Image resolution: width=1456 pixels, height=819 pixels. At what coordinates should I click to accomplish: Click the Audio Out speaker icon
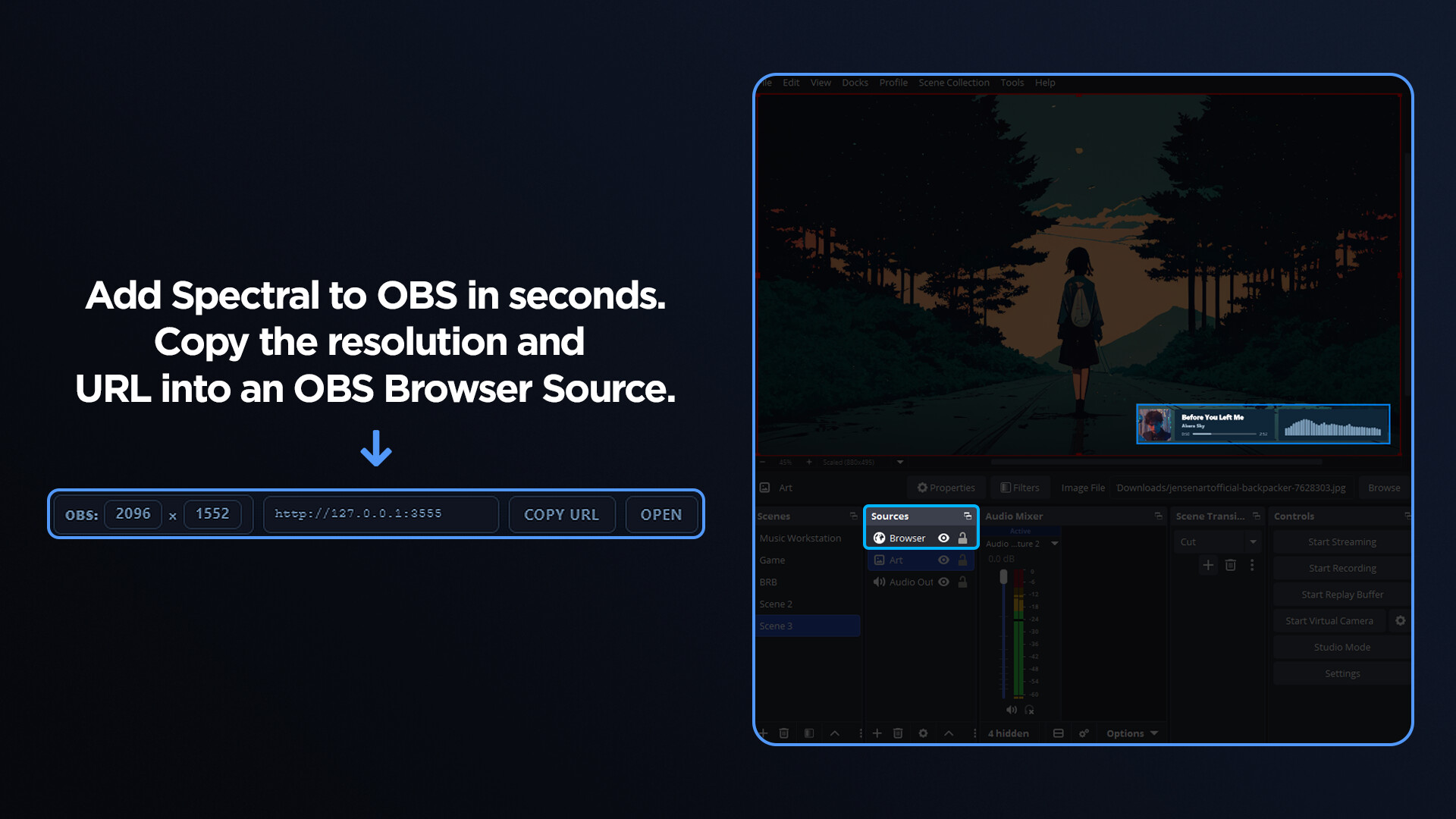point(879,582)
